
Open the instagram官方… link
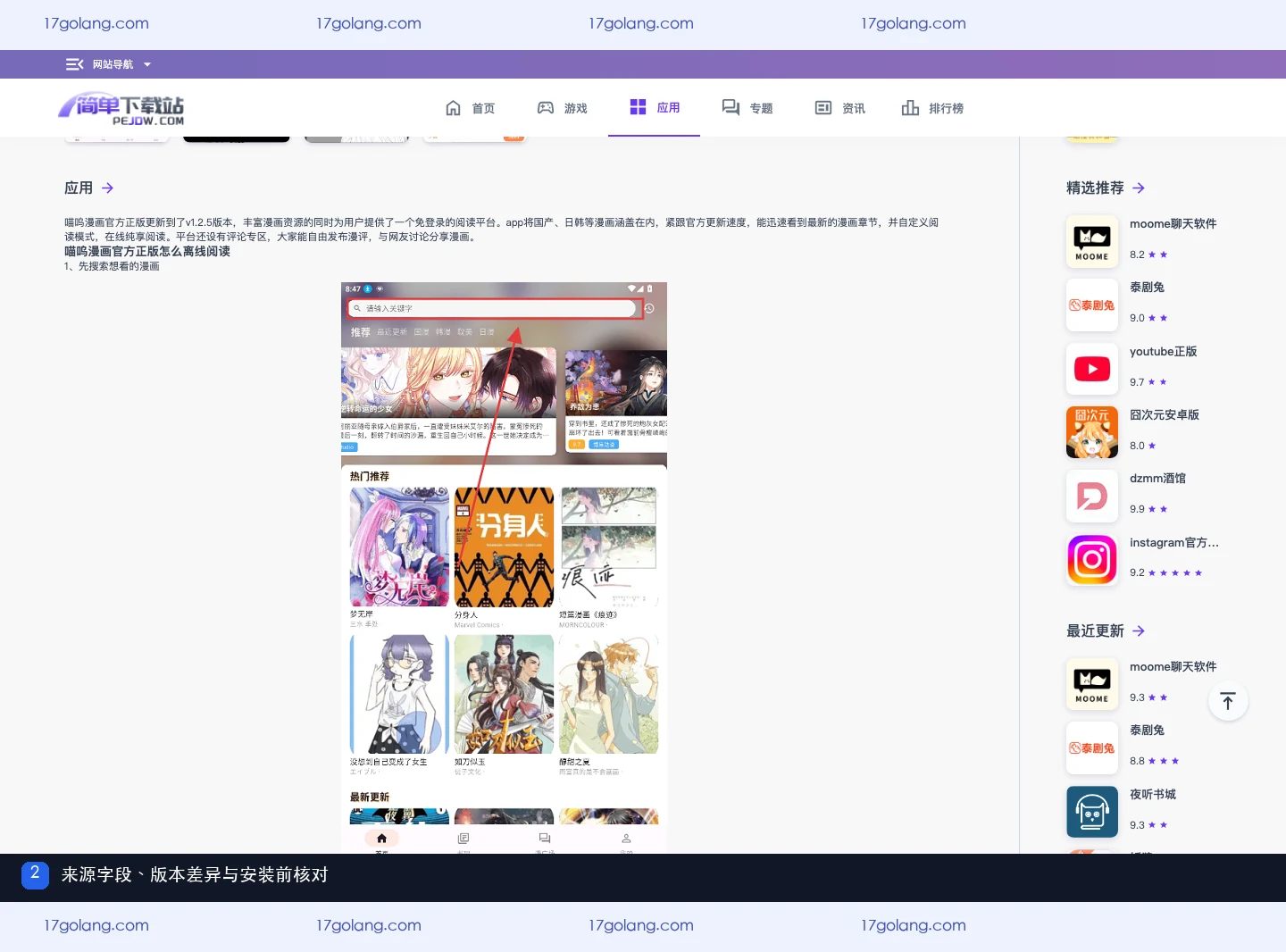1173,543
